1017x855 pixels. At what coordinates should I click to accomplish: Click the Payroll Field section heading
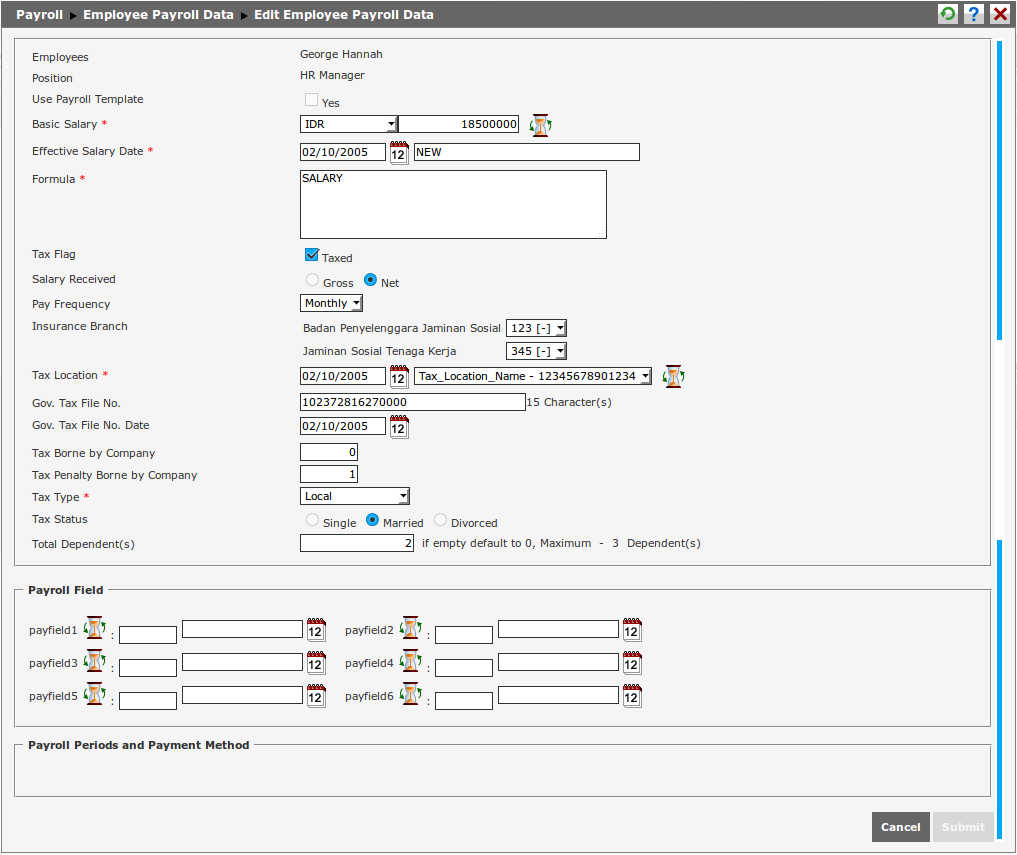click(66, 590)
